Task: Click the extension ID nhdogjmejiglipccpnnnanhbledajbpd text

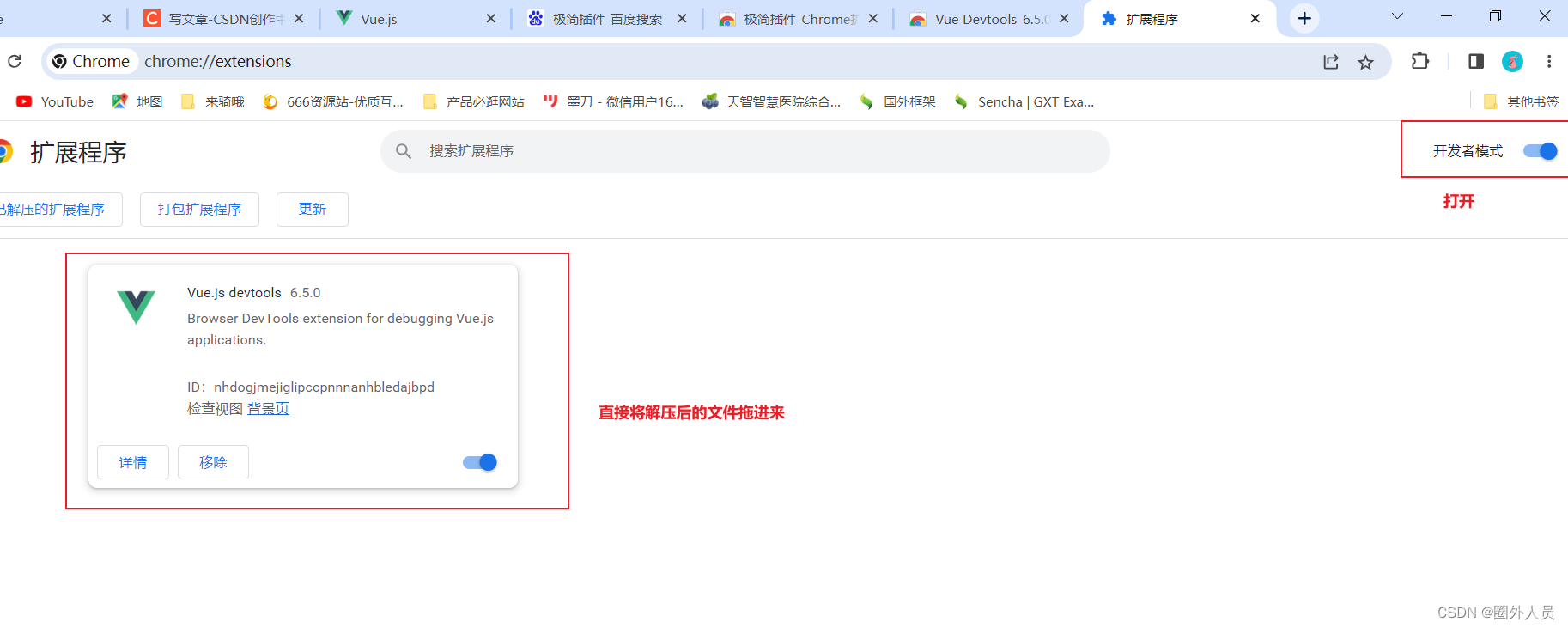Action: click(x=324, y=387)
